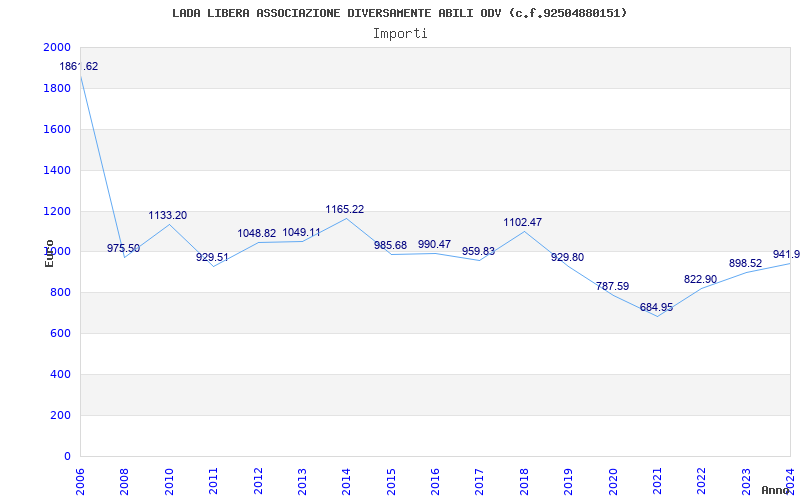The height and width of the screenshot is (500, 800).
Task: Click the x-axis year 2018
Action: coord(524,482)
